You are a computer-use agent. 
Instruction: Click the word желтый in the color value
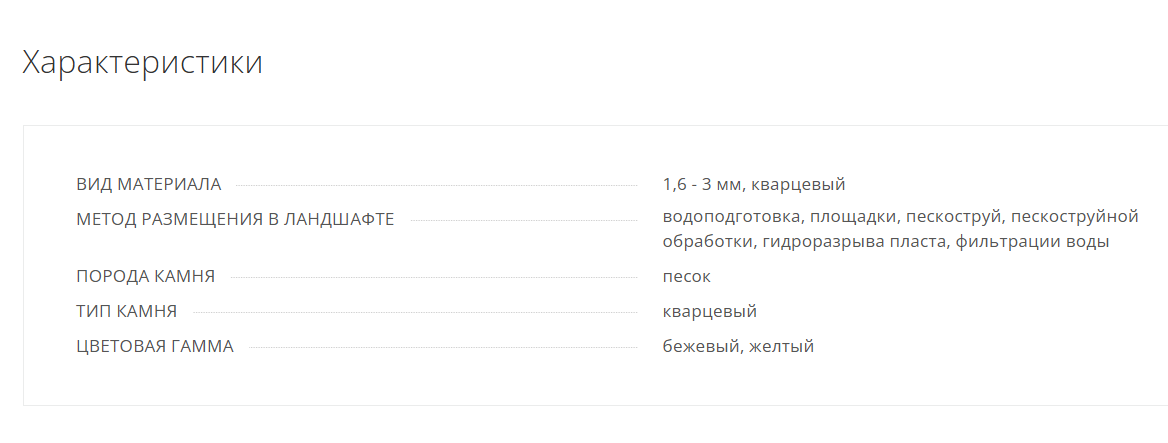(x=782, y=346)
